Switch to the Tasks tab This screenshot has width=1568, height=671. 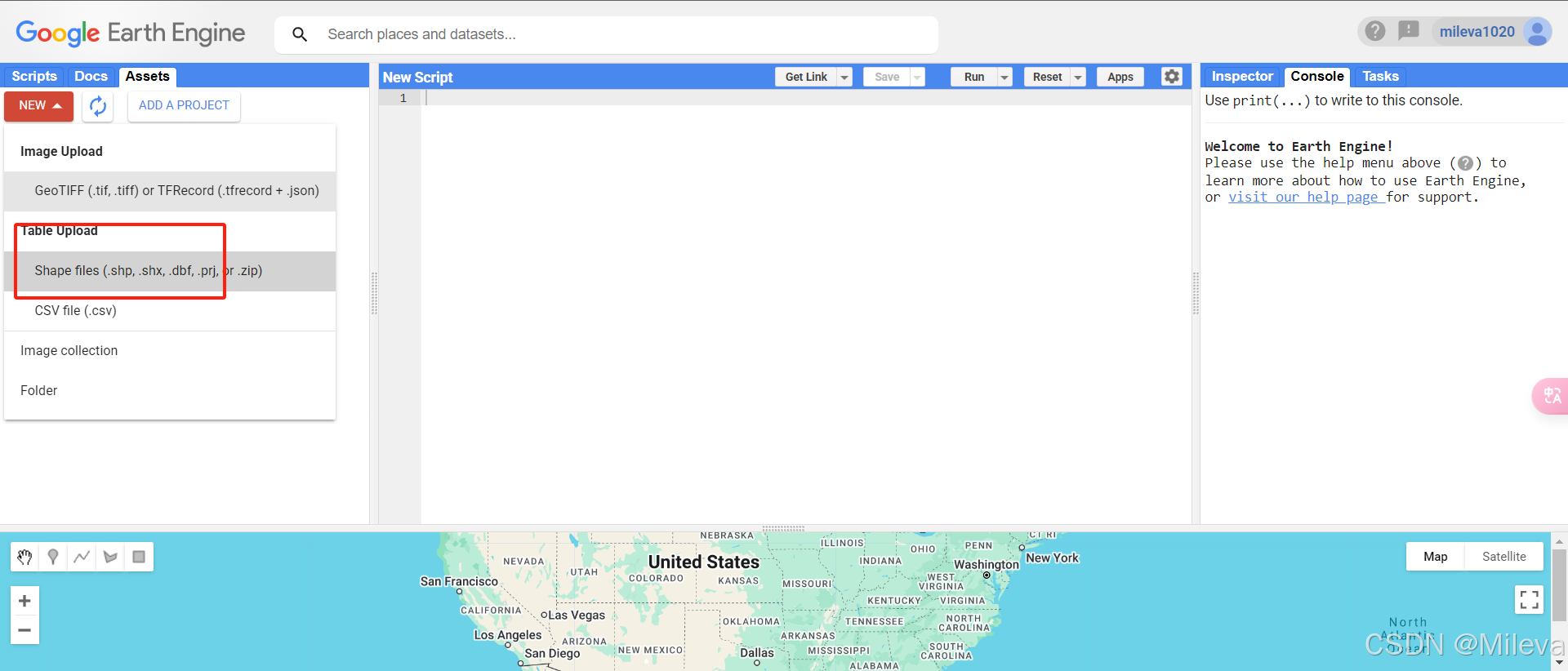1380,76
